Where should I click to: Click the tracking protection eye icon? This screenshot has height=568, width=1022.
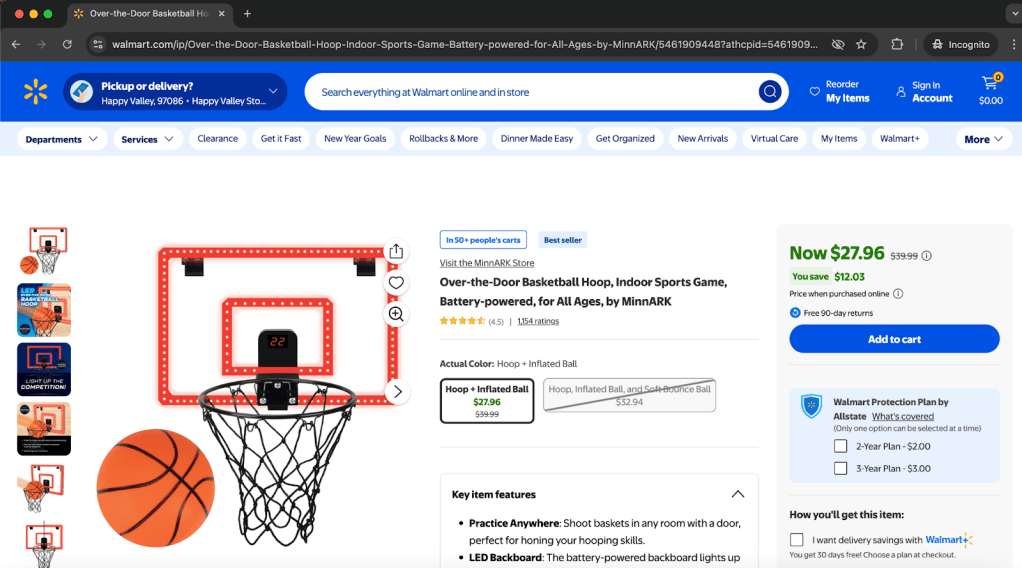(x=838, y=44)
